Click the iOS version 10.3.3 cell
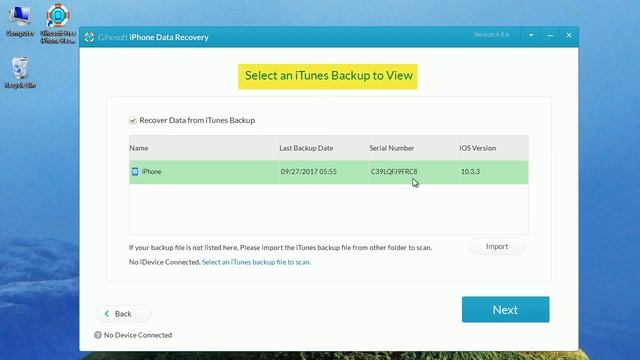 (x=470, y=171)
